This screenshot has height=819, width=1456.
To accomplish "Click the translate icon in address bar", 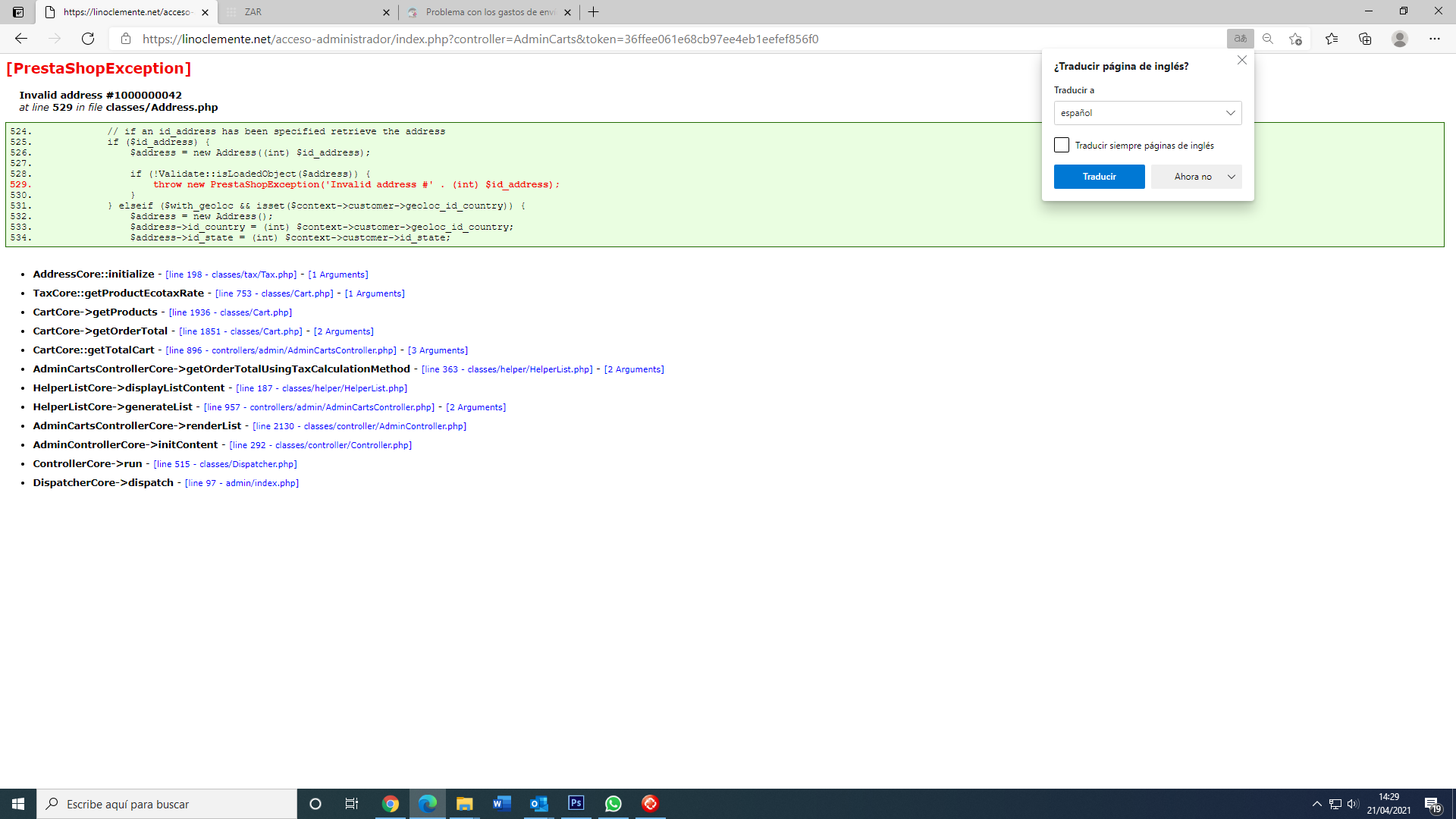I will (x=1240, y=39).
